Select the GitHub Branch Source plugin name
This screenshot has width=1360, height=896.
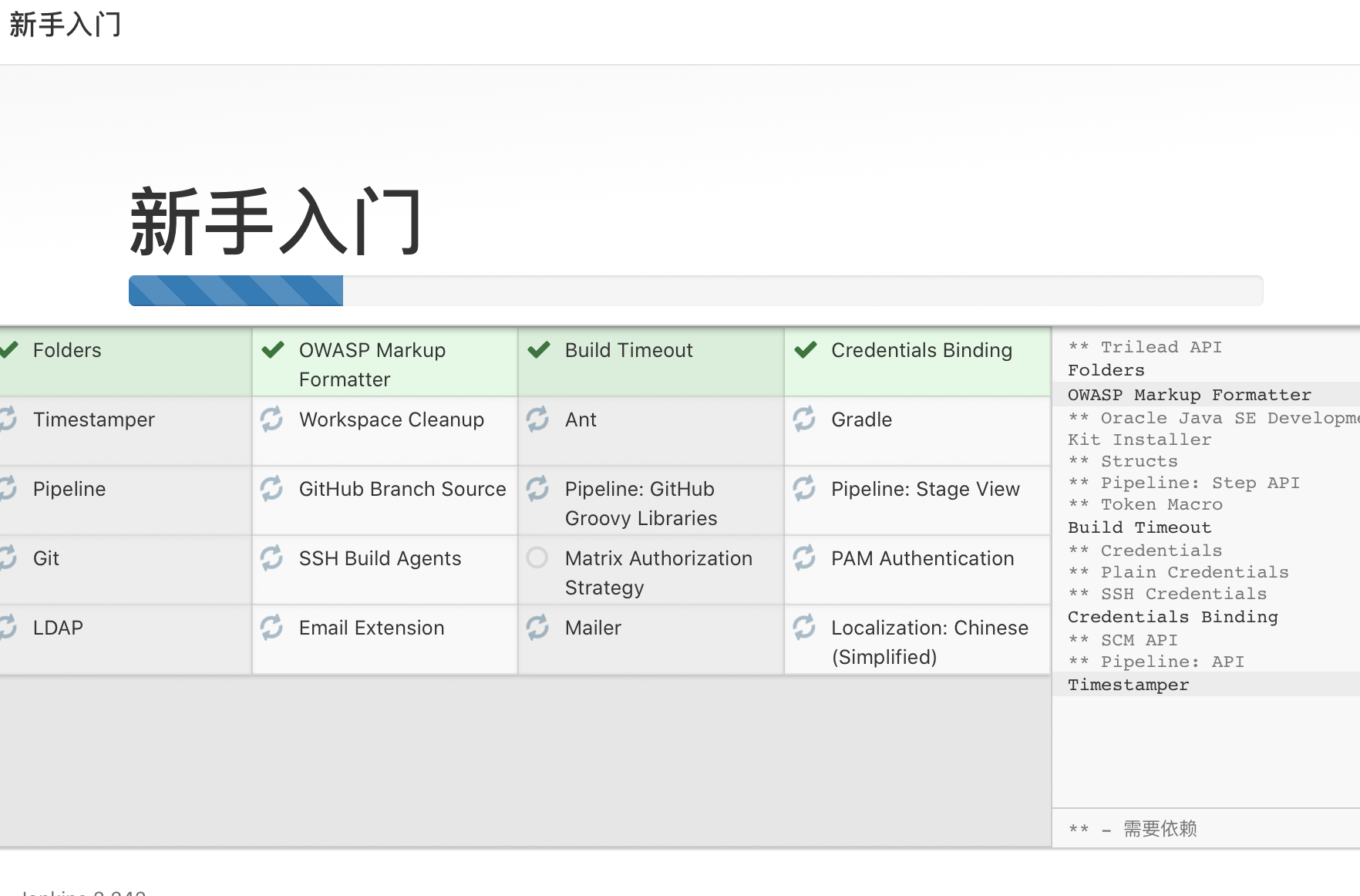[402, 489]
